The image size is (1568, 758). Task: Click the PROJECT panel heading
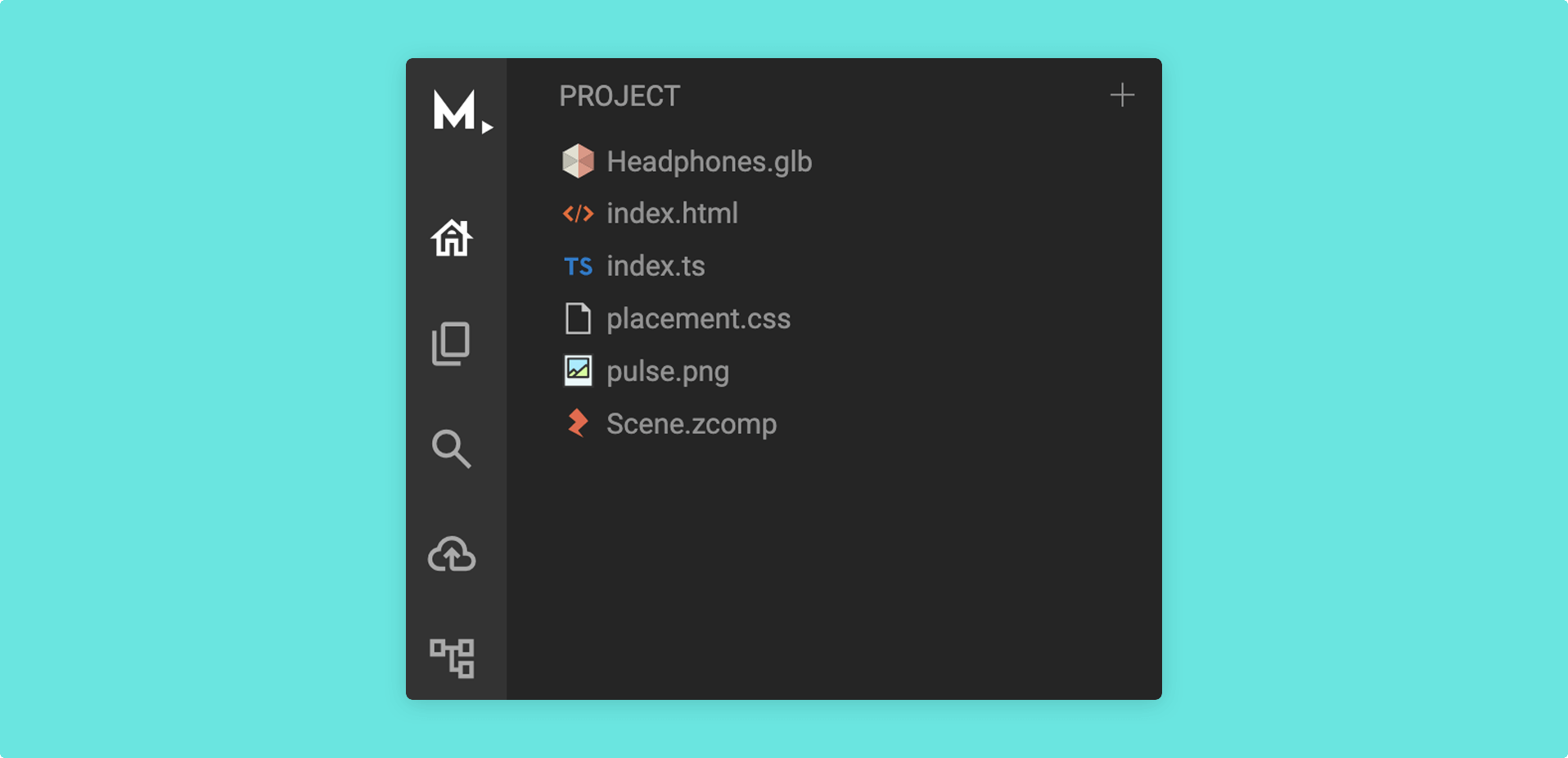(620, 97)
